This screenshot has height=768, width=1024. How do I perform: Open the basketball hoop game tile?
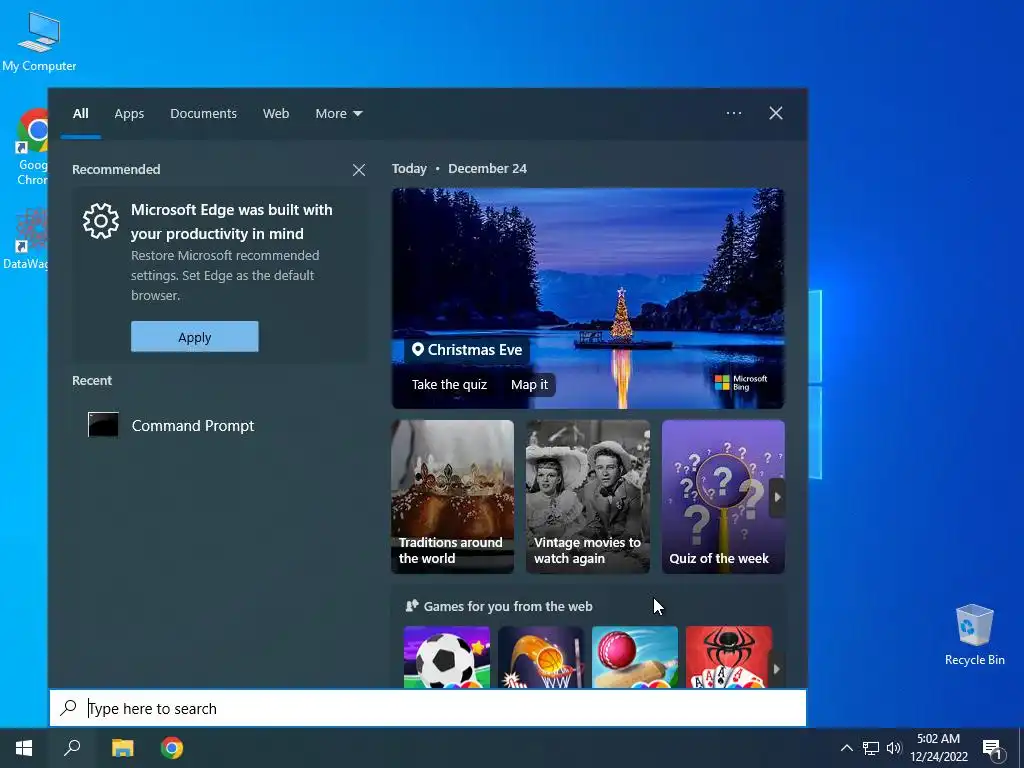click(x=541, y=657)
